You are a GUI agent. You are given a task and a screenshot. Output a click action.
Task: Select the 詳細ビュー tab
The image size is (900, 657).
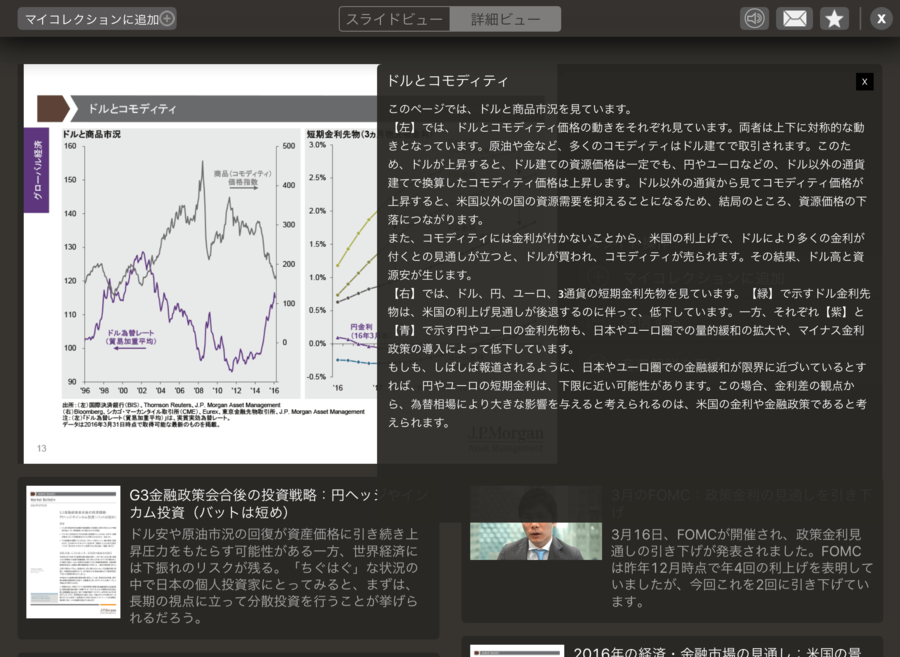[x=504, y=18]
